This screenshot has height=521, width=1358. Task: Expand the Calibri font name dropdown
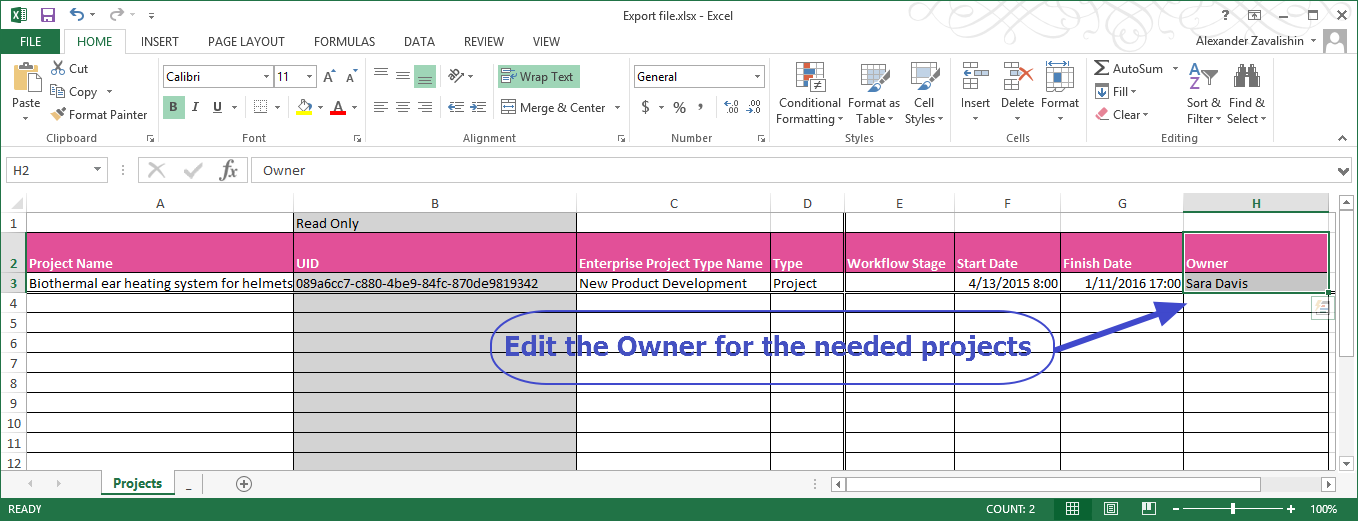(x=266, y=77)
